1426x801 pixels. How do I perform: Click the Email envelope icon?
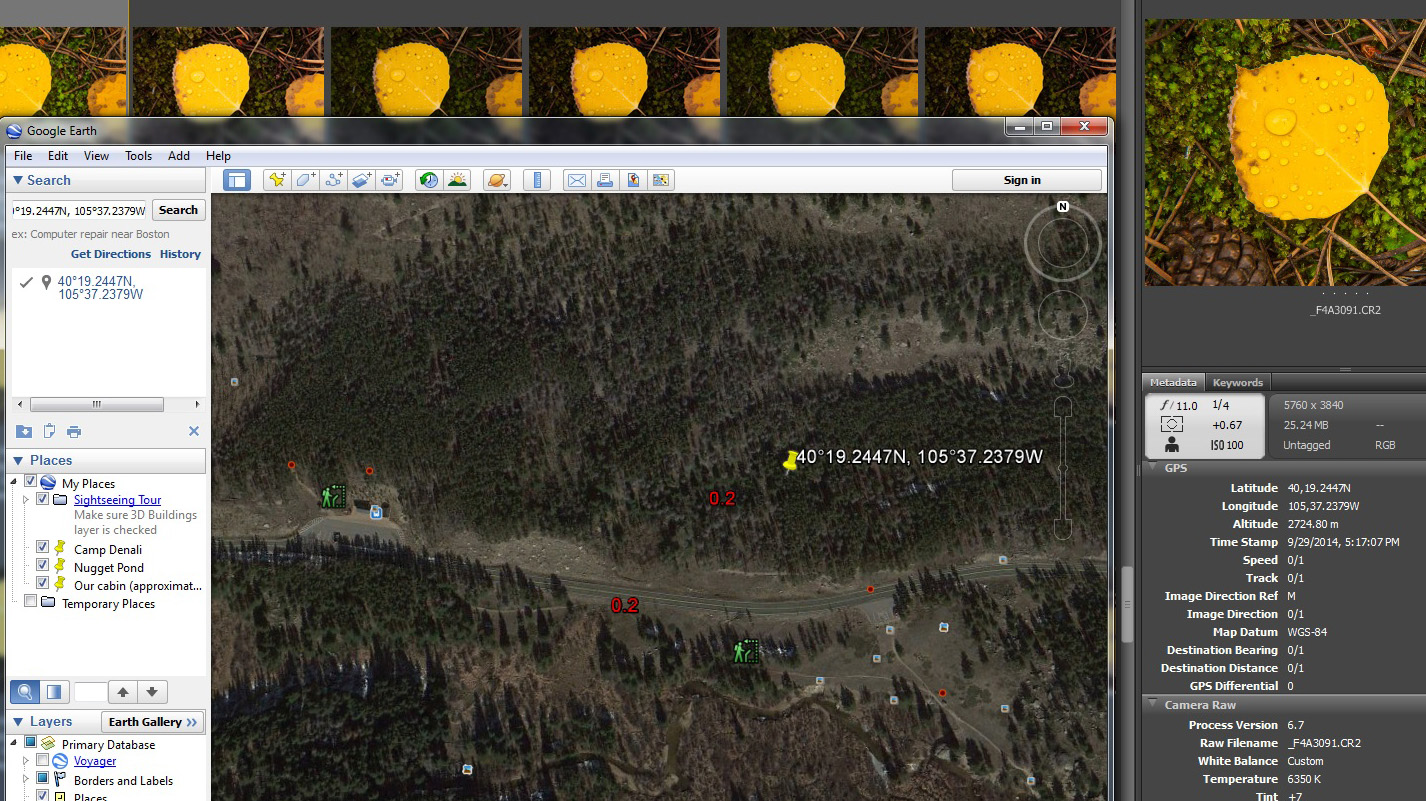tap(576, 180)
